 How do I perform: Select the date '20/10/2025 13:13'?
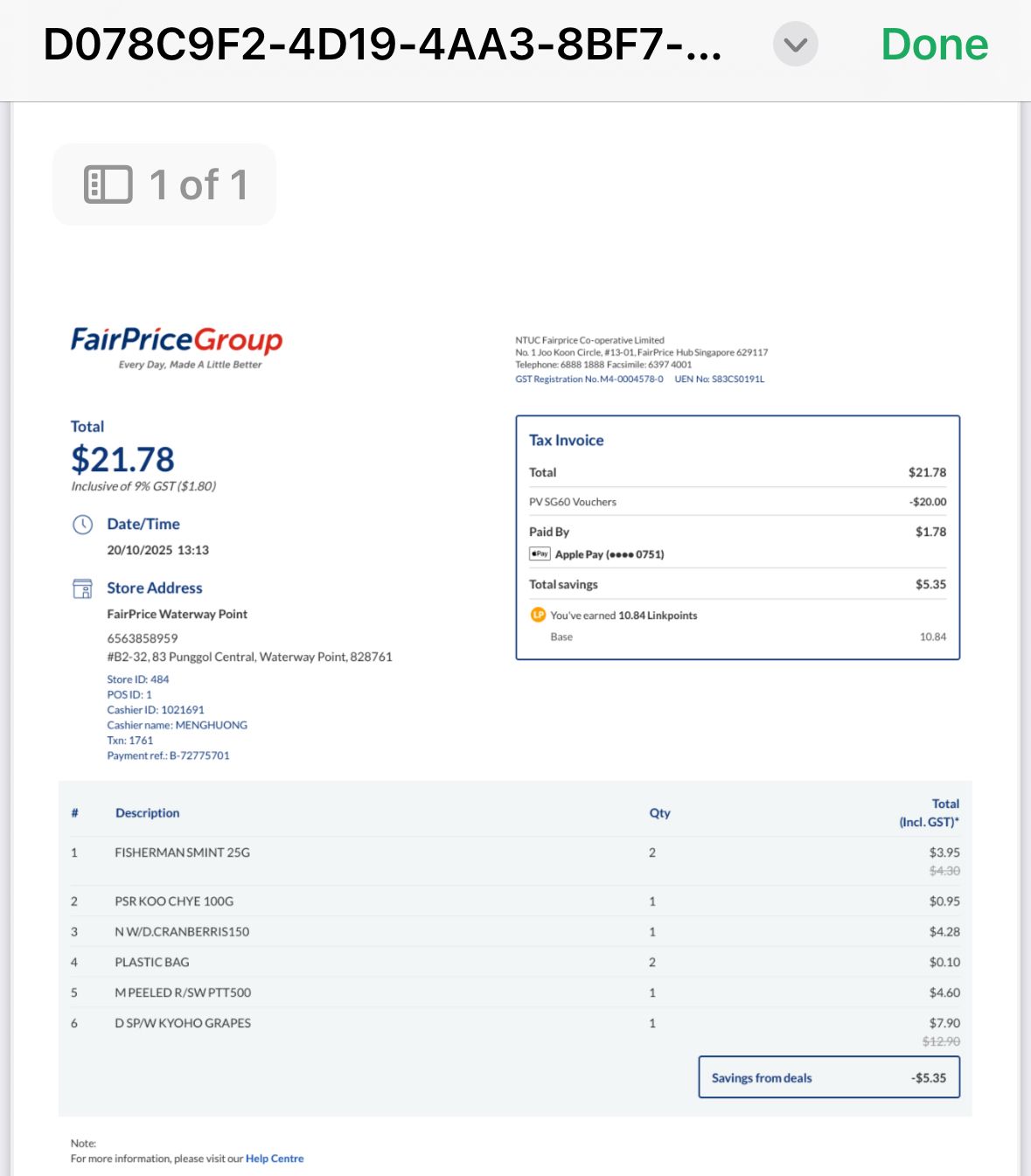point(158,550)
